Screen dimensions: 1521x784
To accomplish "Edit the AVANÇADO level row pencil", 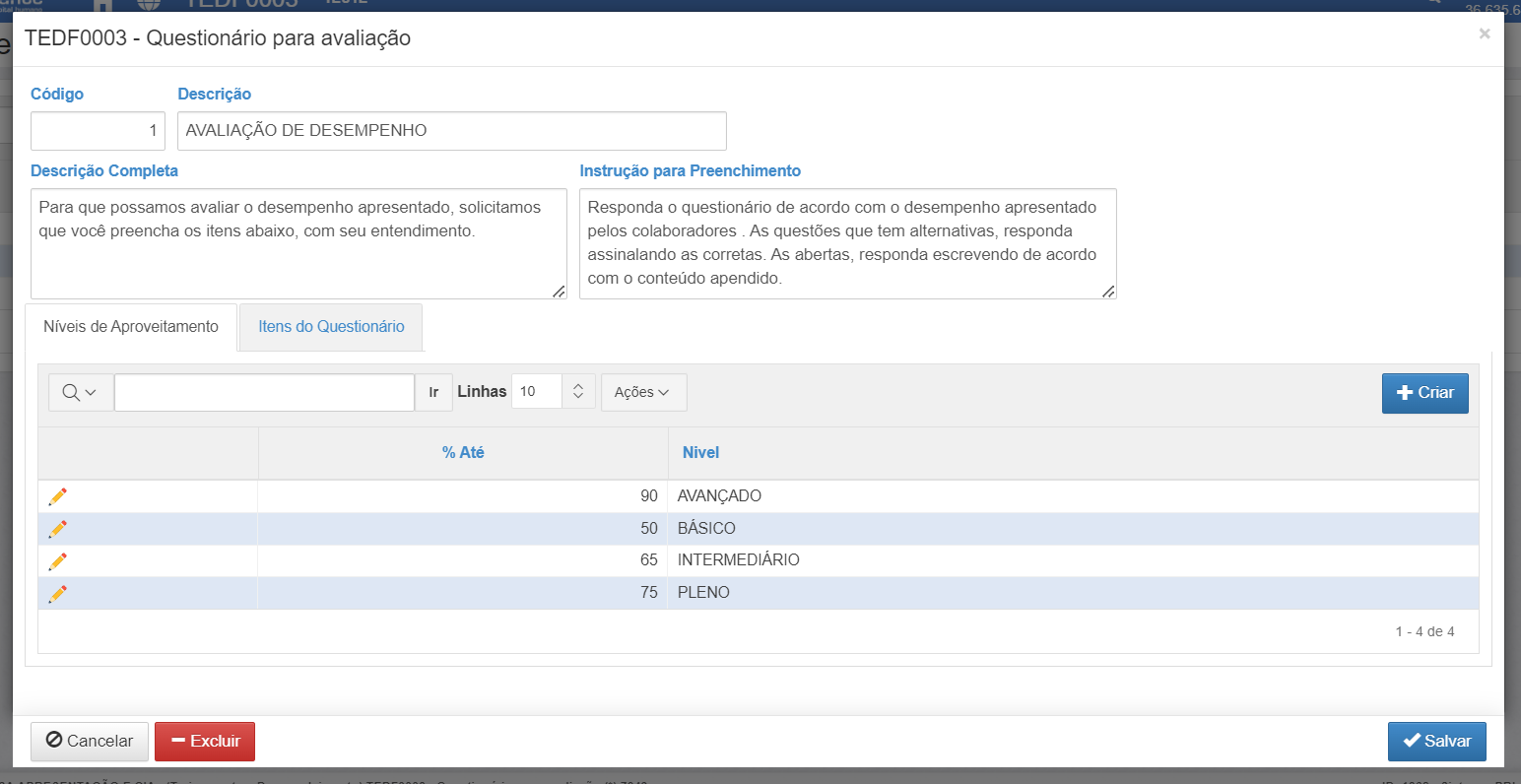I will 58,496.
